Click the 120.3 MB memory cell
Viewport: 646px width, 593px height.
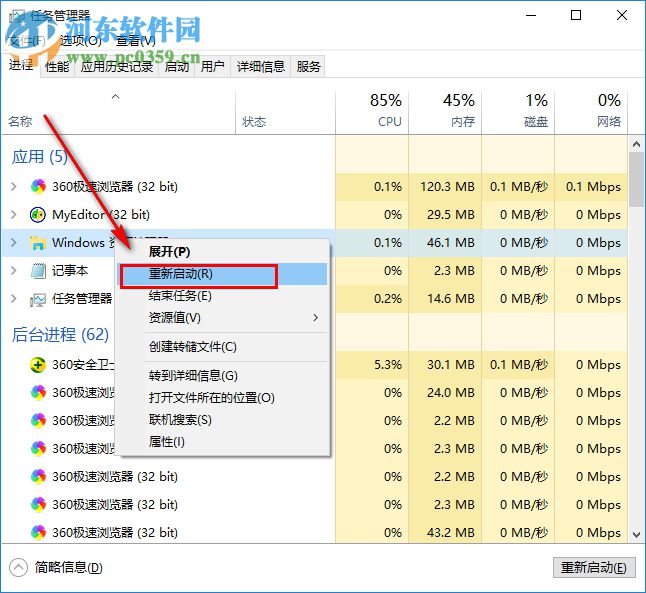pyautogui.click(x=445, y=187)
